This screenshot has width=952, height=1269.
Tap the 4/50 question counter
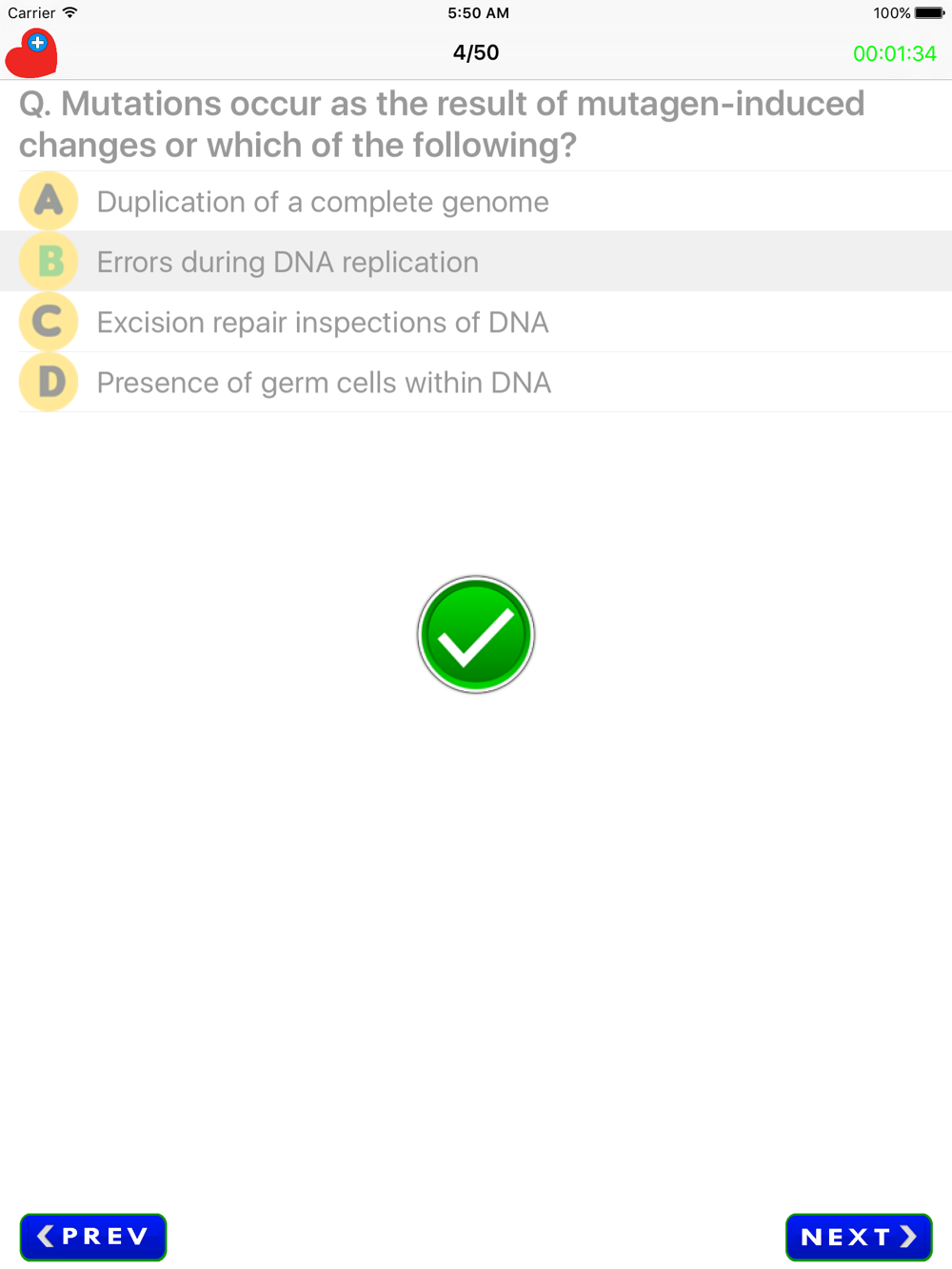[x=476, y=52]
